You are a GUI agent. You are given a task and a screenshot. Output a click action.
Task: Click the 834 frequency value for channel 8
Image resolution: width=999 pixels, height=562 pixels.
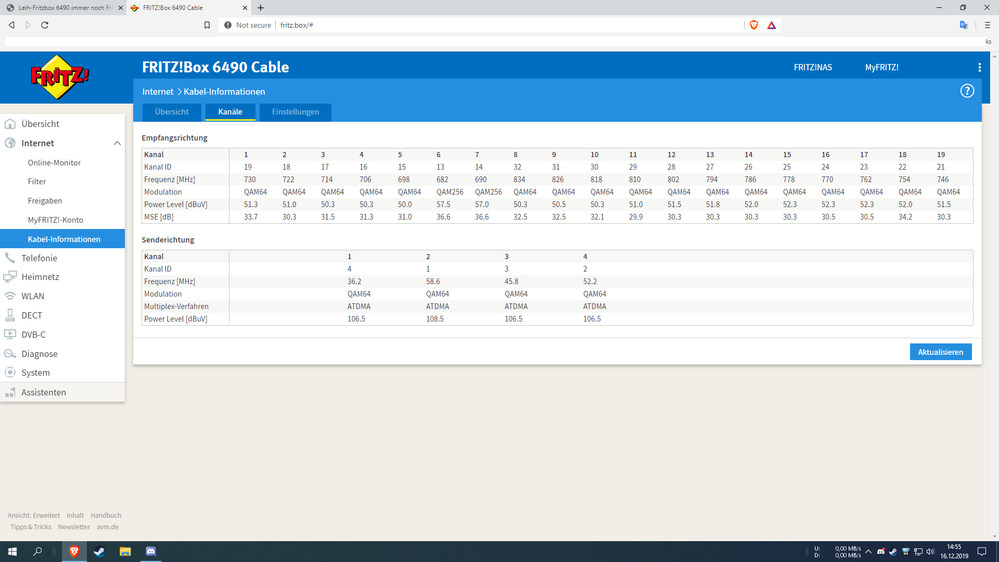[x=519, y=180]
